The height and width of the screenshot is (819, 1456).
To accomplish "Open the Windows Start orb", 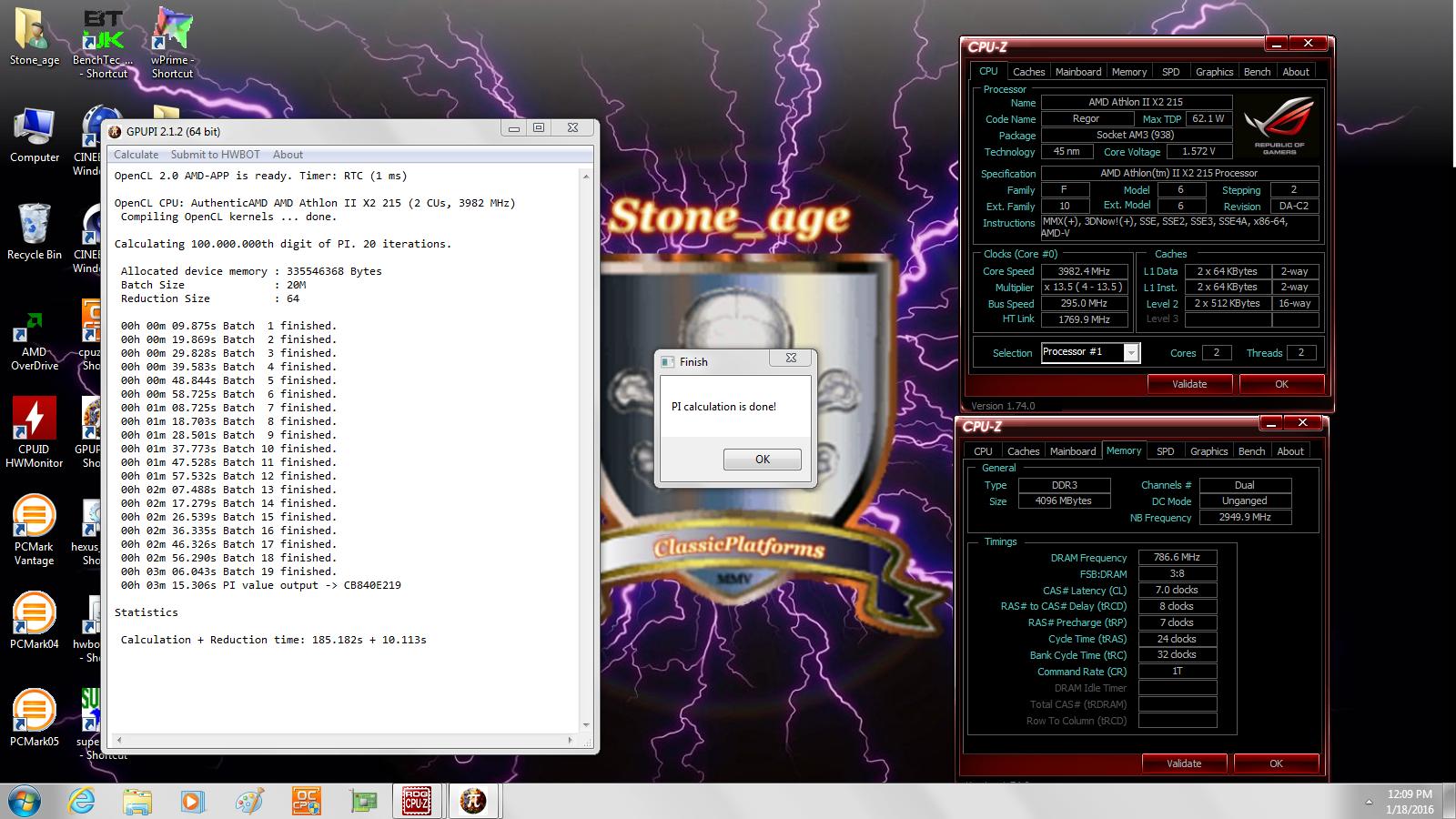I will (25, 801).
